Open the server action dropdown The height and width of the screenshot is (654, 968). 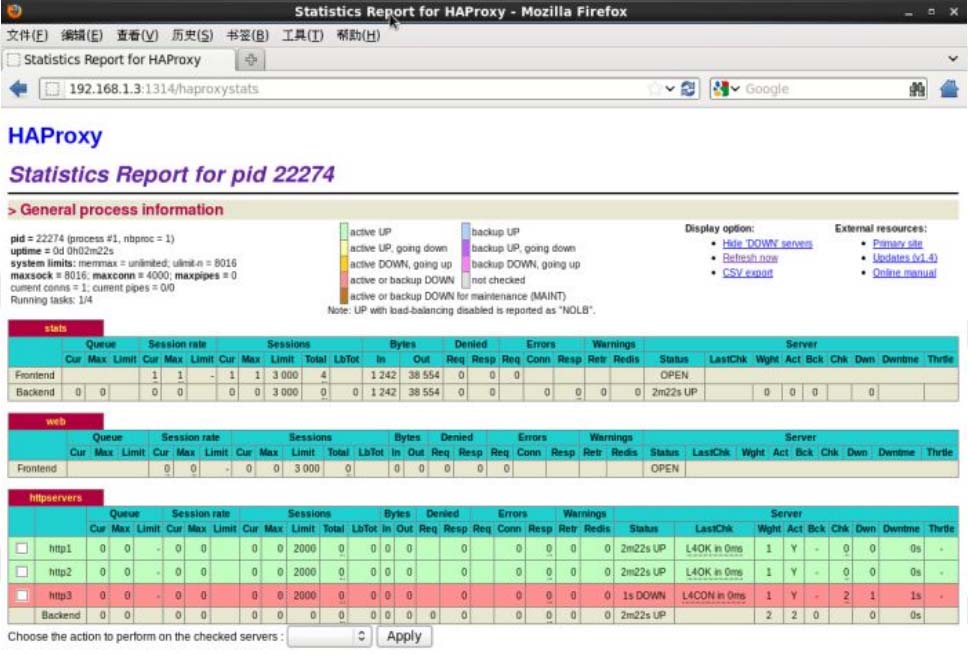pyautogui.click(x=330, y=636)
